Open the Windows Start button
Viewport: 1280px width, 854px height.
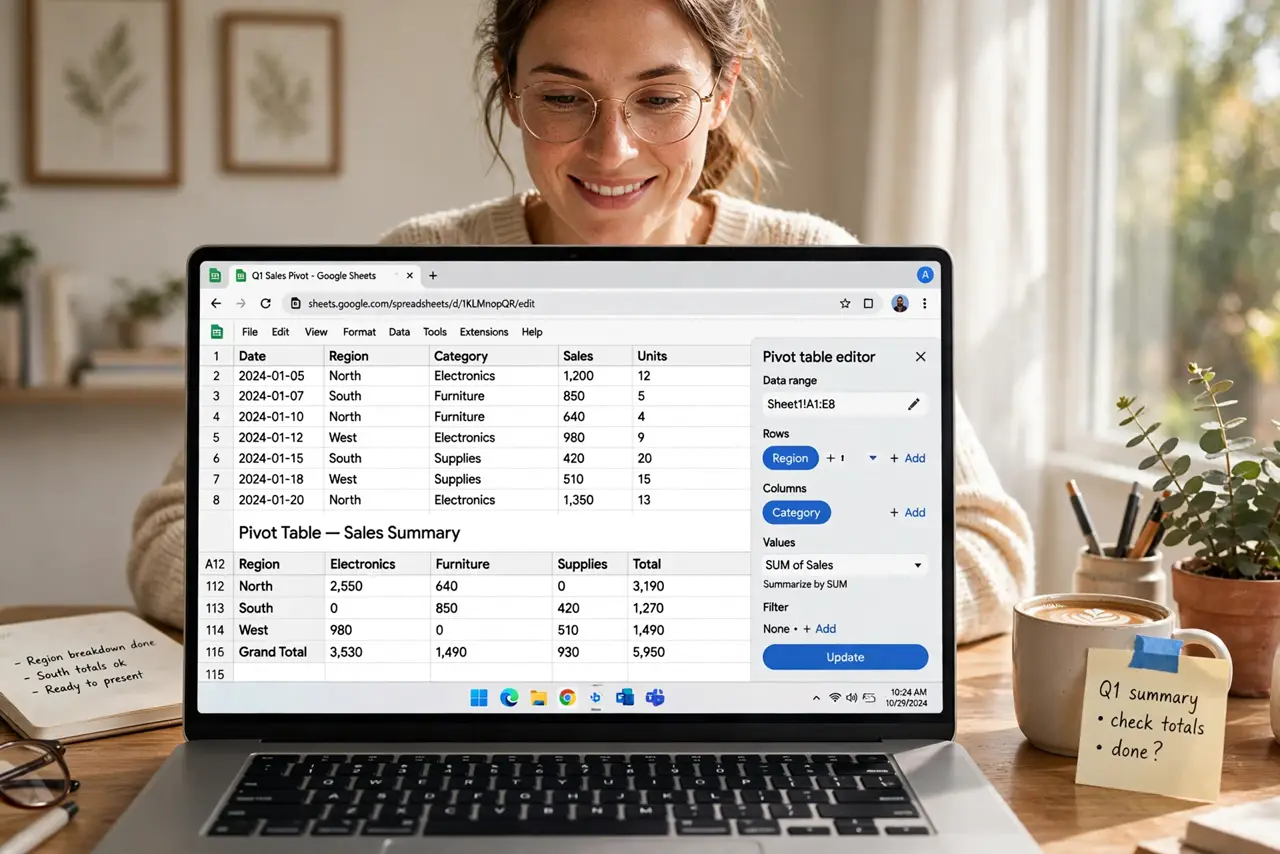coord(479,697)
